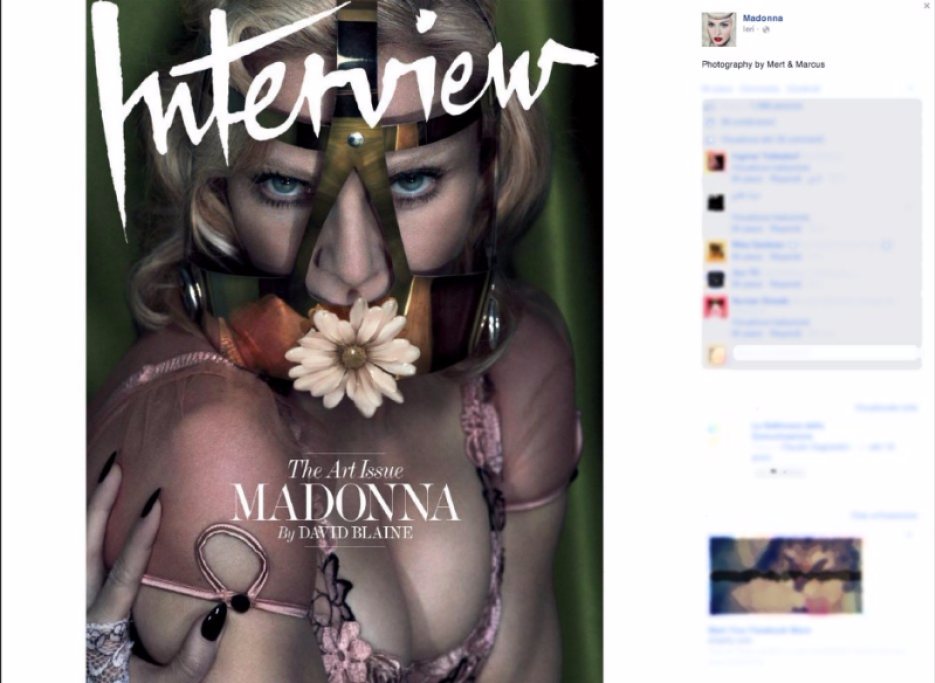
Task: Click the Madonna page name link
Action: 763,18
